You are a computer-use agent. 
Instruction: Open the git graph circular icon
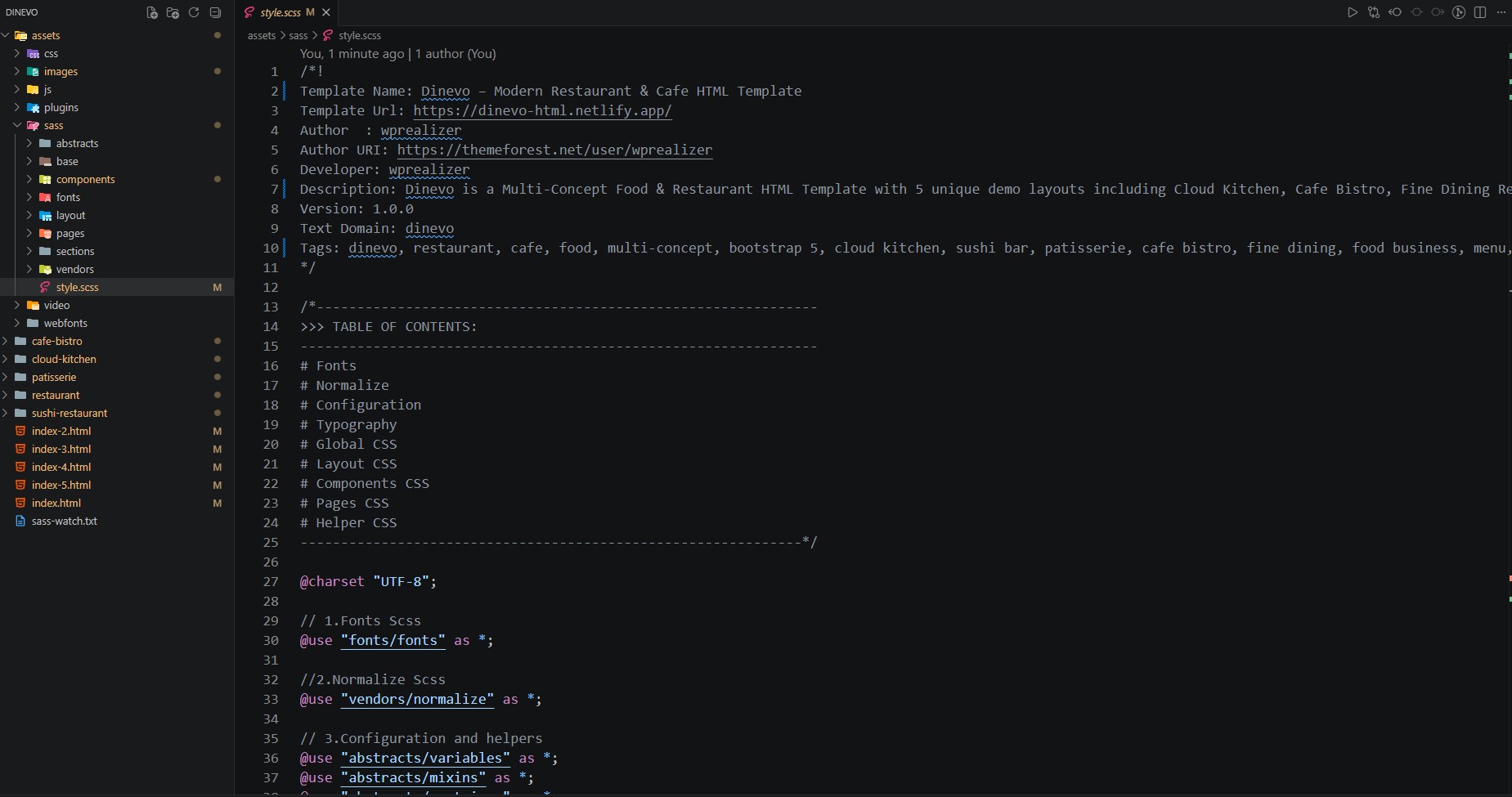tap(1459, 12)
